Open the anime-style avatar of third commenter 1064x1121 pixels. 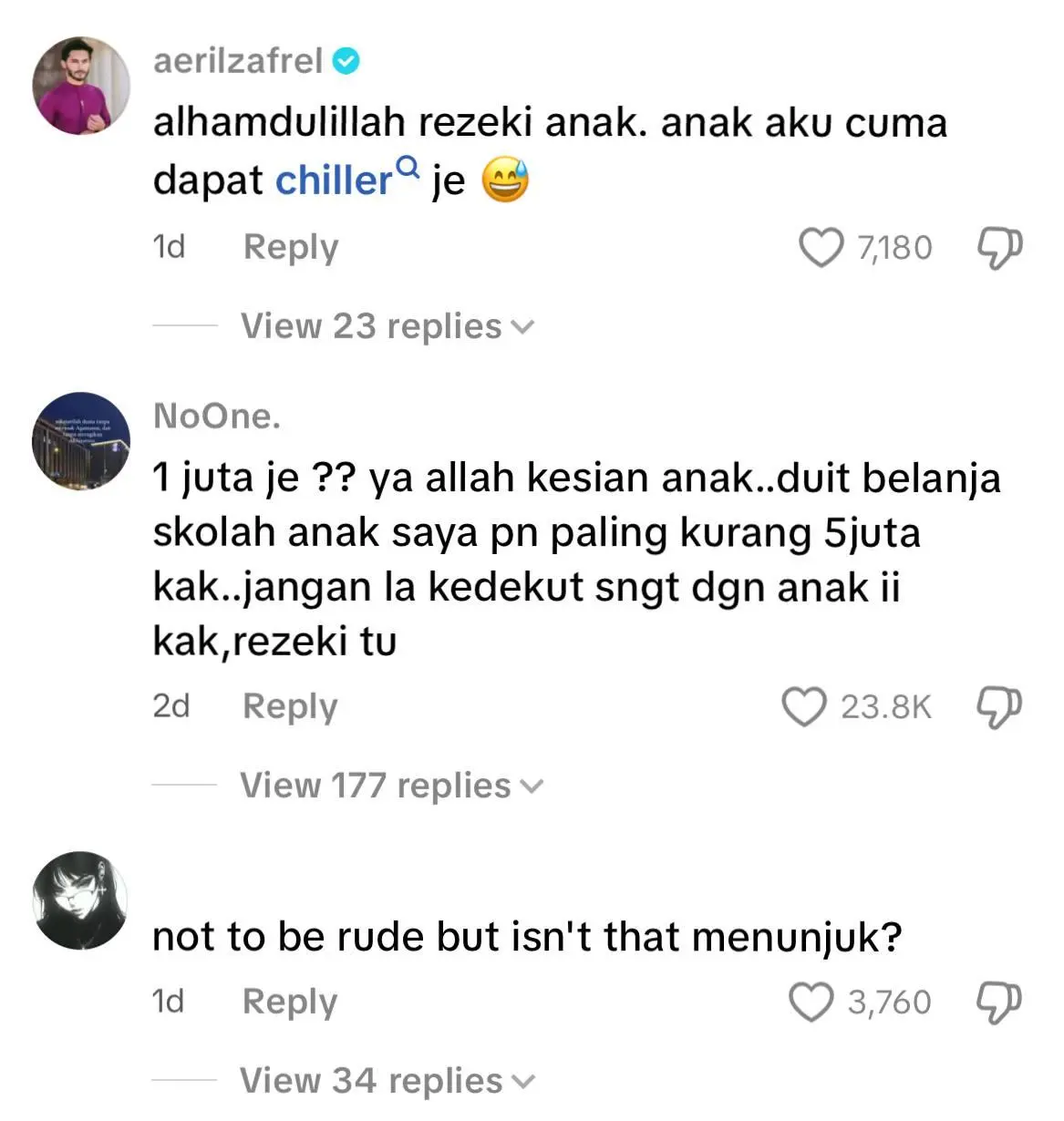81,900
